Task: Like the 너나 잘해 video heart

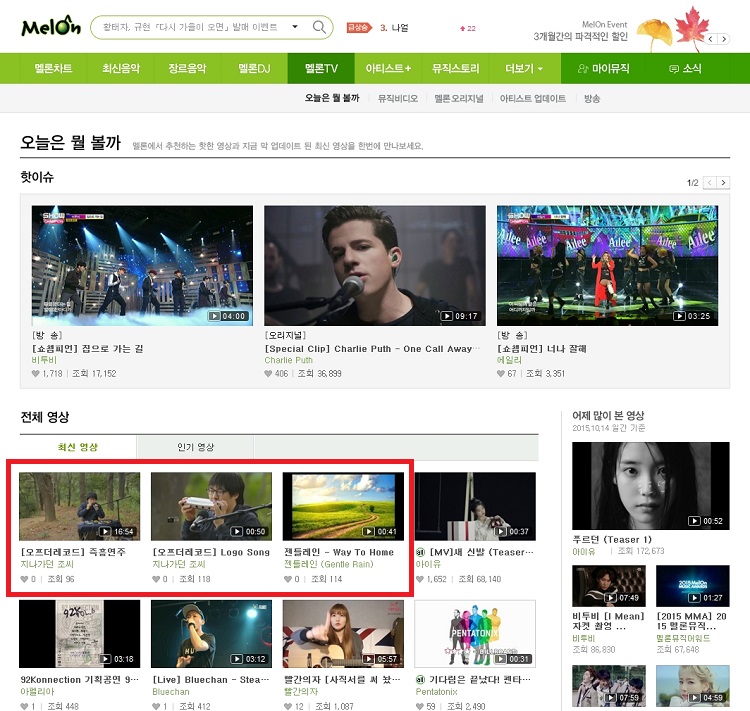Action: coord(501,374)
